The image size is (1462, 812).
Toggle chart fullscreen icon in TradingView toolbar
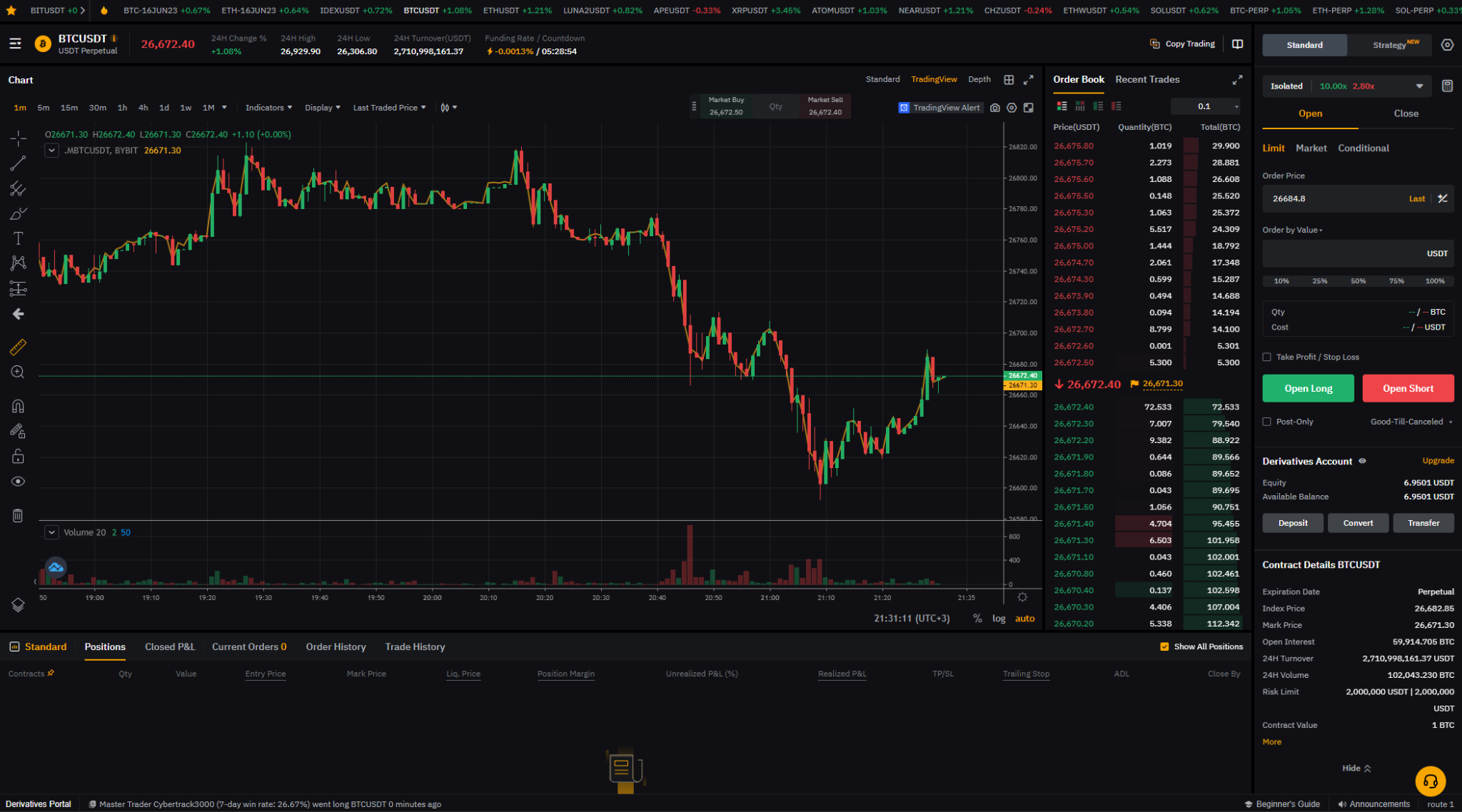pos(1029,108)
